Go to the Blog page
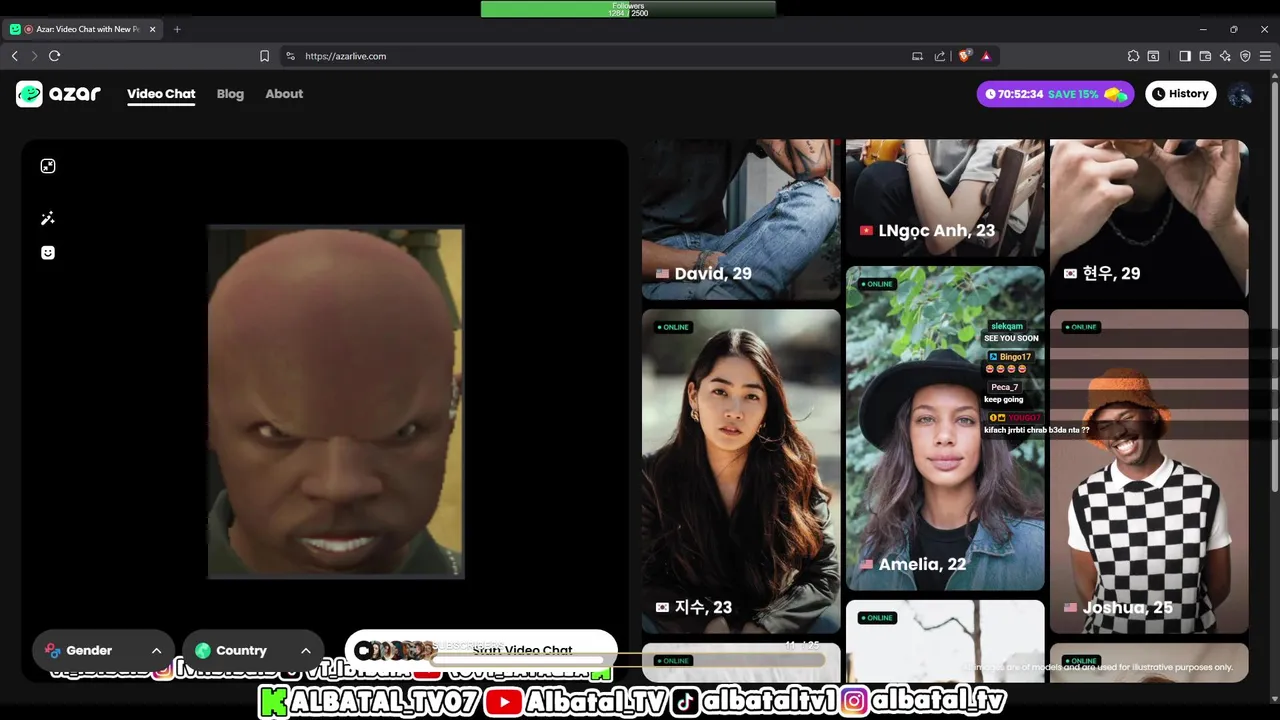 tap(230, 94)
